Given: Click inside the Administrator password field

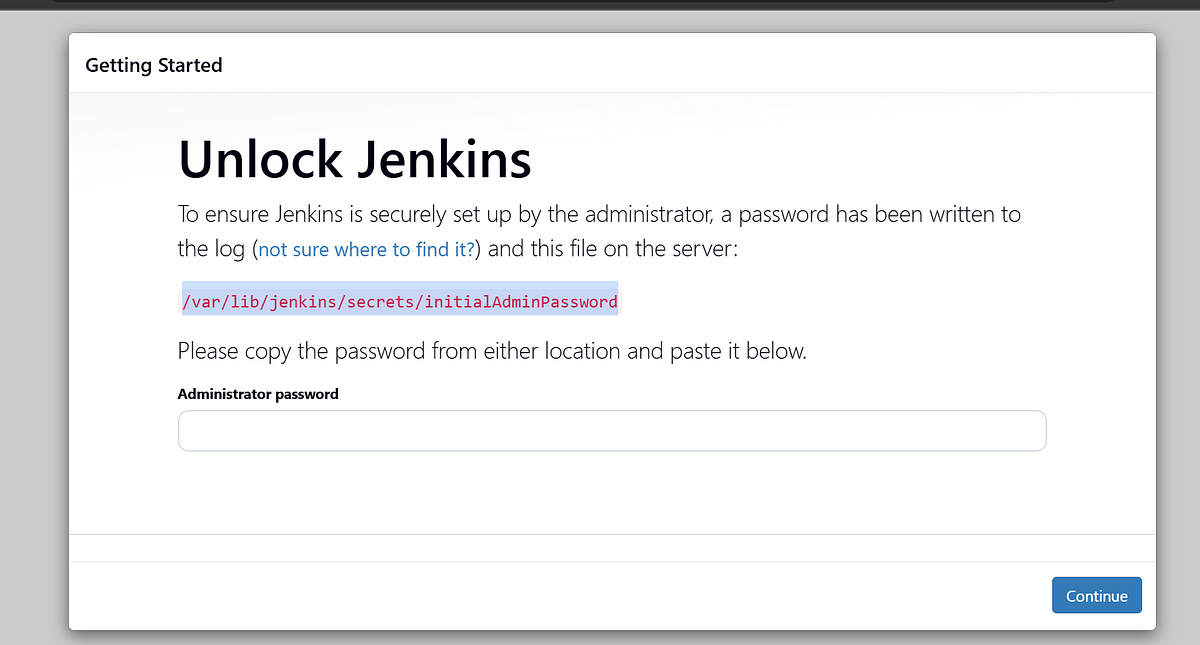Looking at the screenshot, I should click(x=612, y=430).
